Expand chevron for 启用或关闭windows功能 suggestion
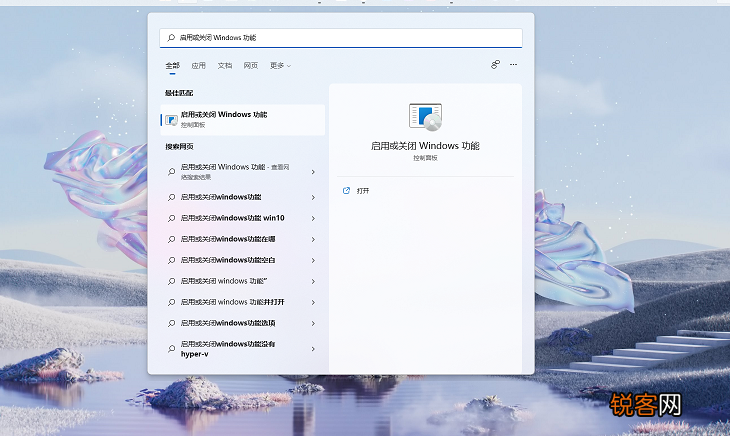730x436 pixels. point(313,197)
